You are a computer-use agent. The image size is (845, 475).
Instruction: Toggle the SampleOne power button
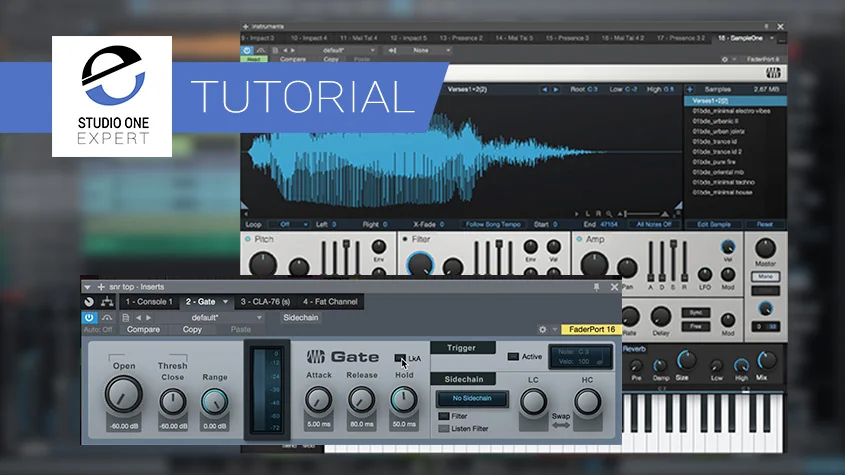[x=247, y=50]
